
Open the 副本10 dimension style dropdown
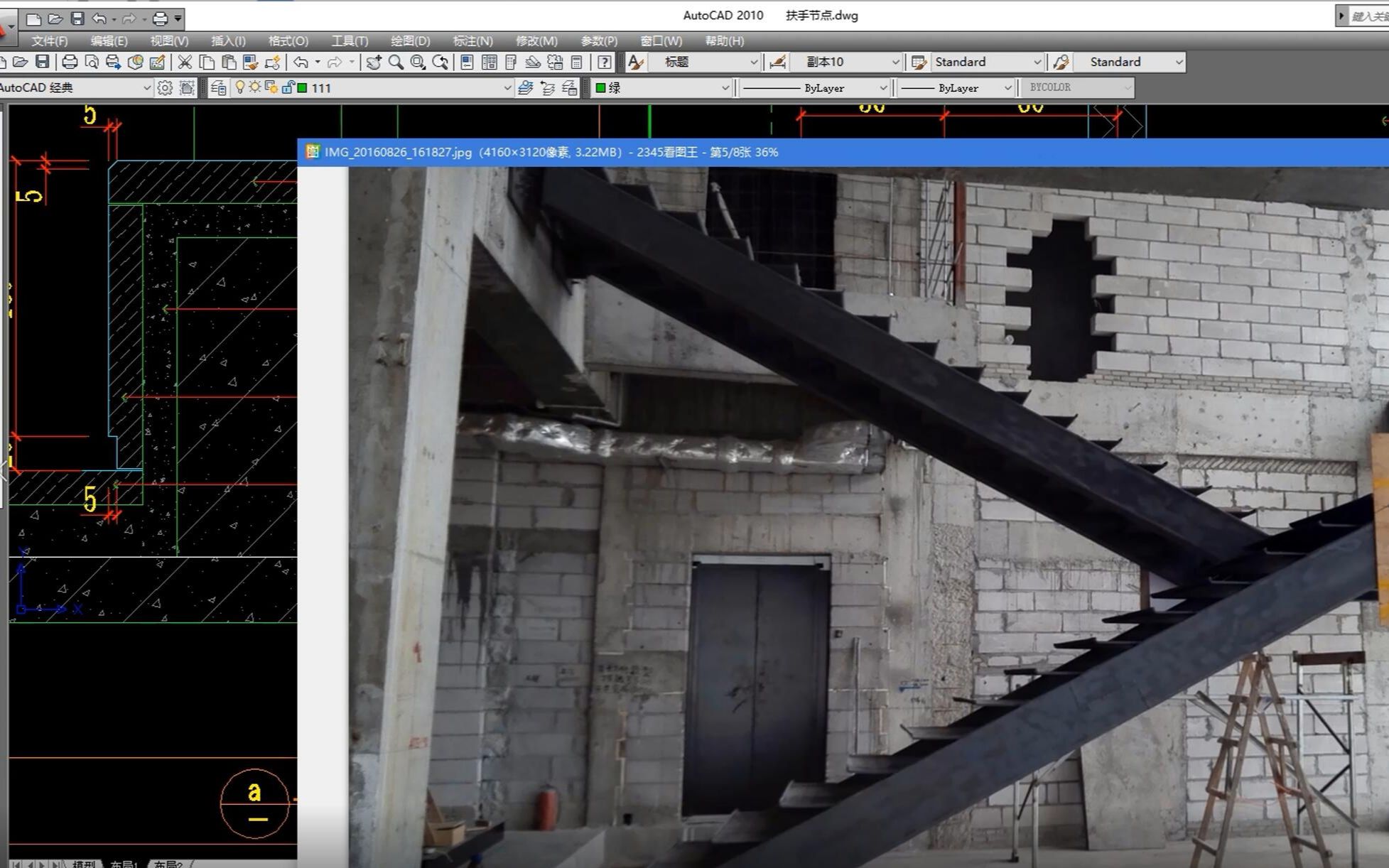895,63
